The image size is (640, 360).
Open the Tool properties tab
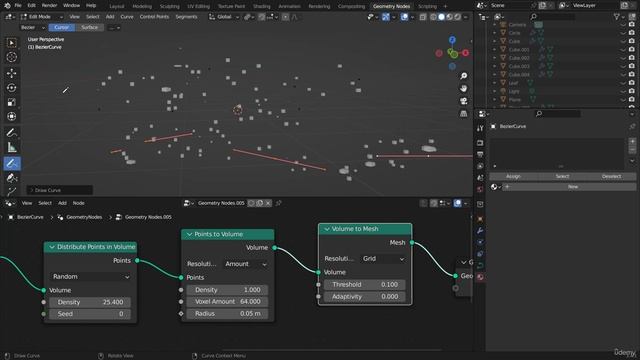480,129
